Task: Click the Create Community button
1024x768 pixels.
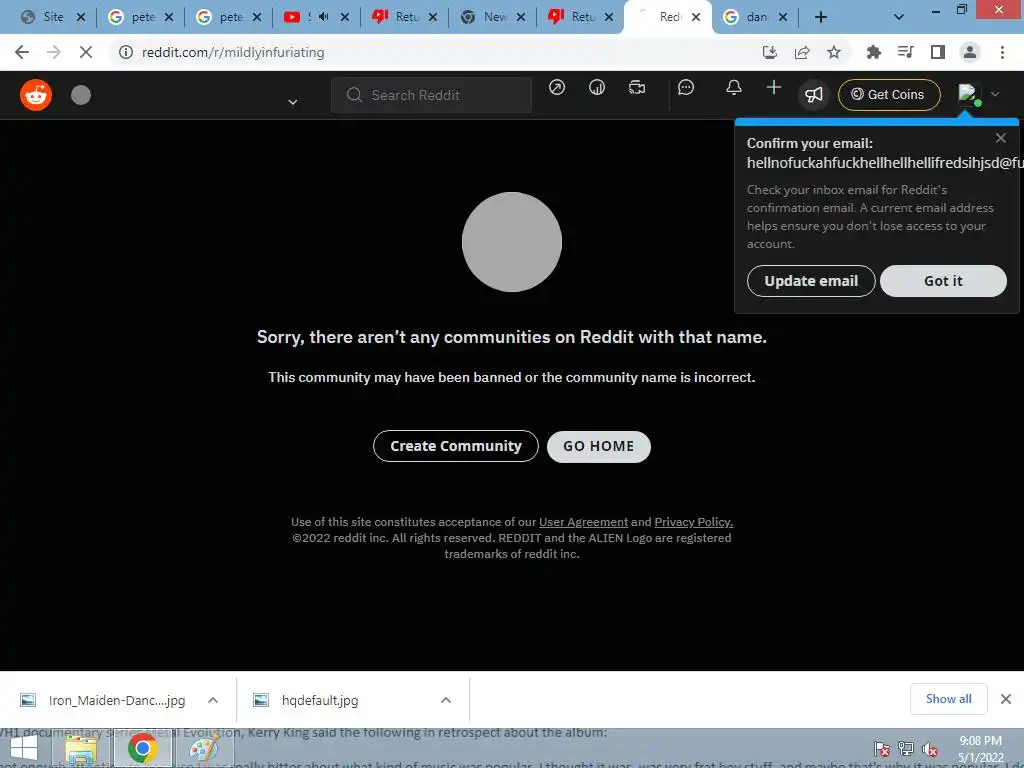Action: tap(456, 446)
